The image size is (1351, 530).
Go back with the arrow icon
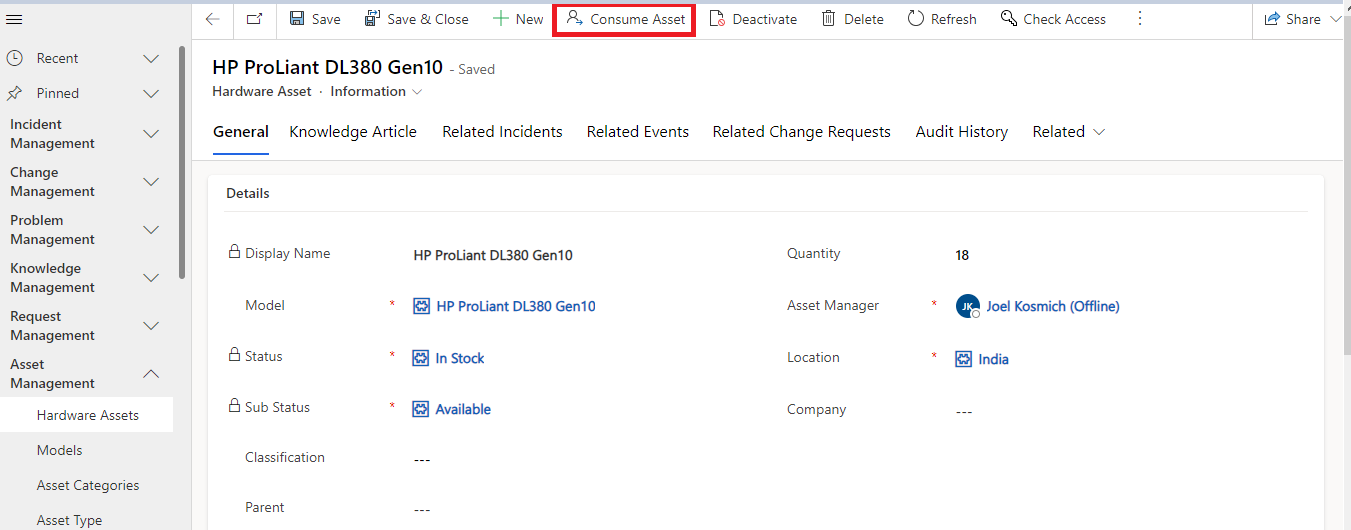click(212, 19)
